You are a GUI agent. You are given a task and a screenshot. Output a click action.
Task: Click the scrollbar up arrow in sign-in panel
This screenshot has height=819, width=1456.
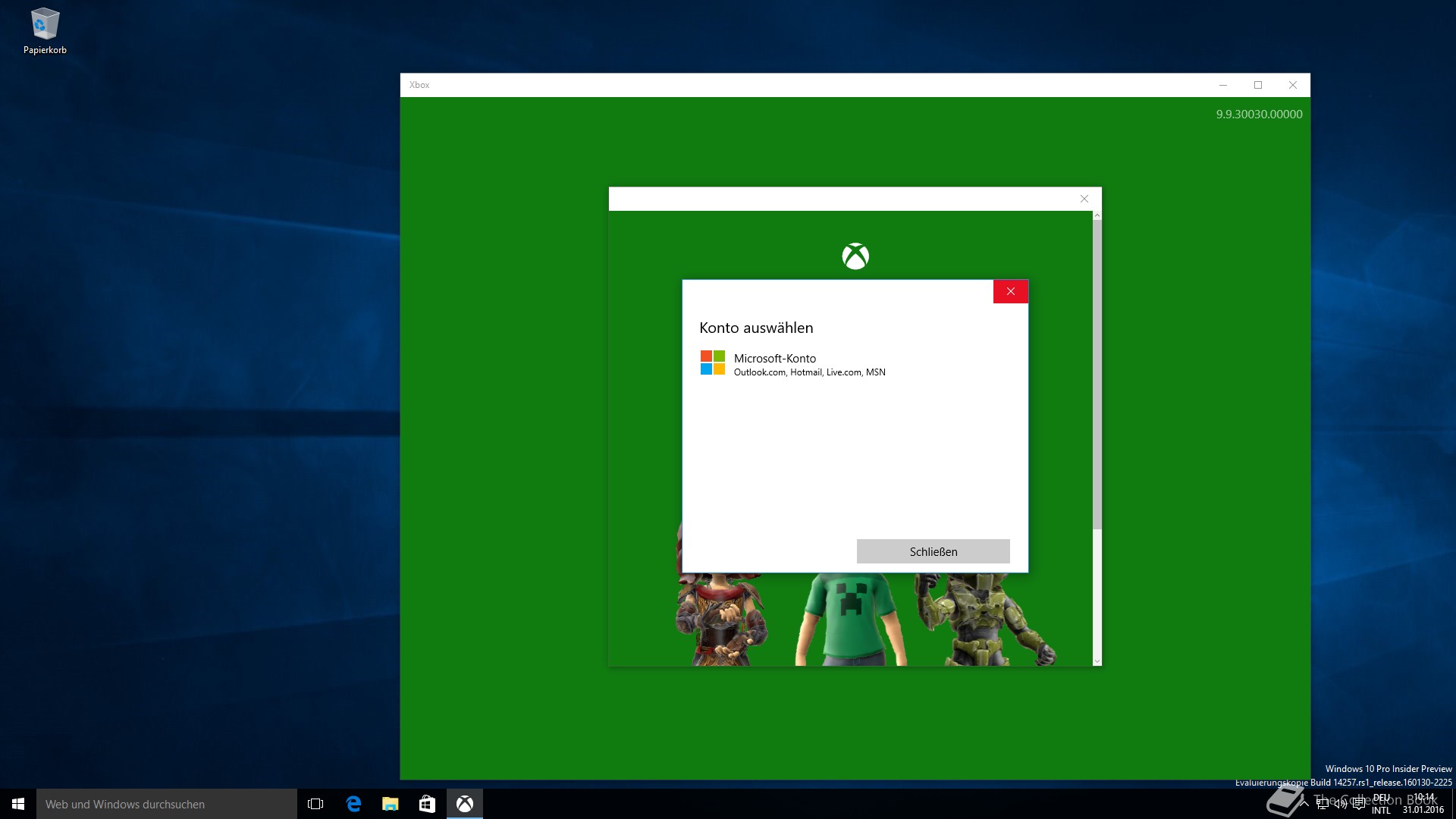coord(1097,215)
